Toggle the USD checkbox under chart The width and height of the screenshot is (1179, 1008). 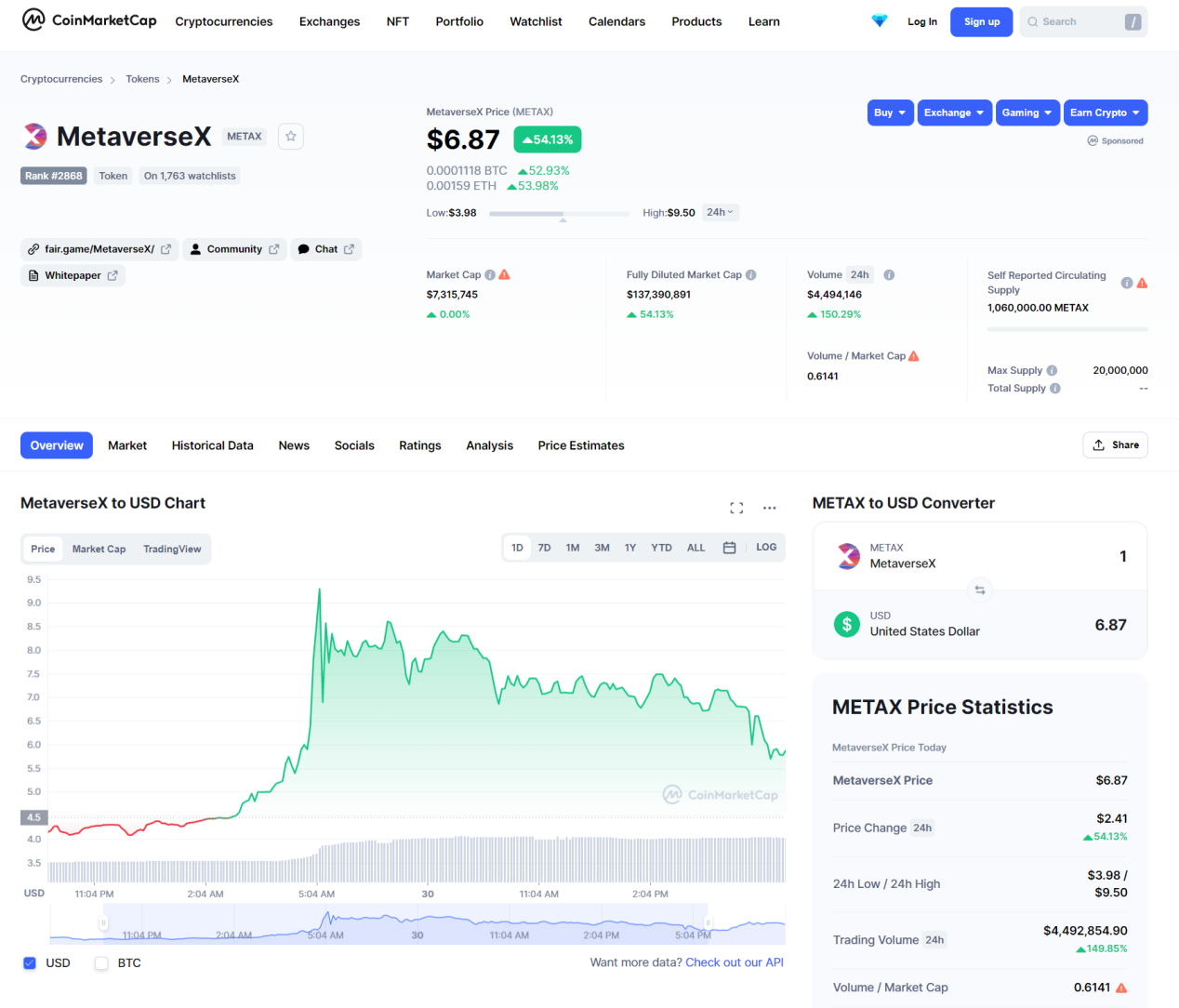(30, 963)
